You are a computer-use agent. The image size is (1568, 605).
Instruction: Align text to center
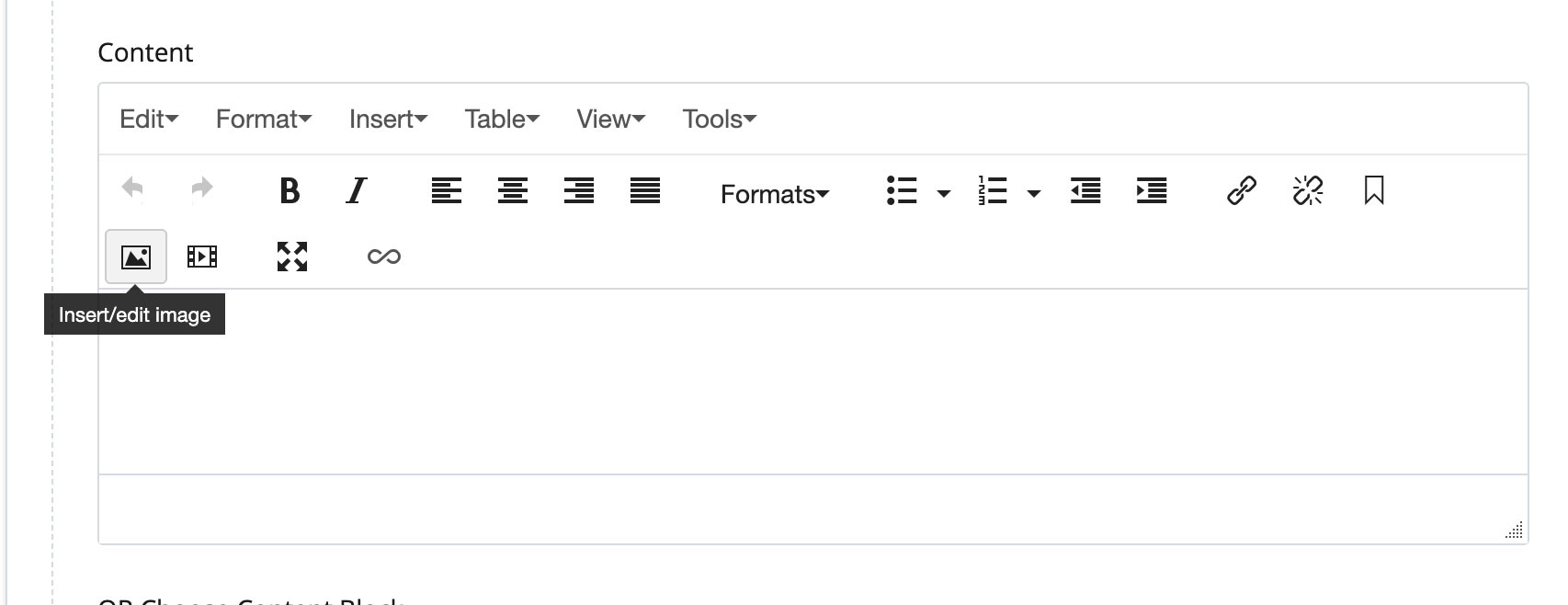pyautogui.click(x=513, y=191)
